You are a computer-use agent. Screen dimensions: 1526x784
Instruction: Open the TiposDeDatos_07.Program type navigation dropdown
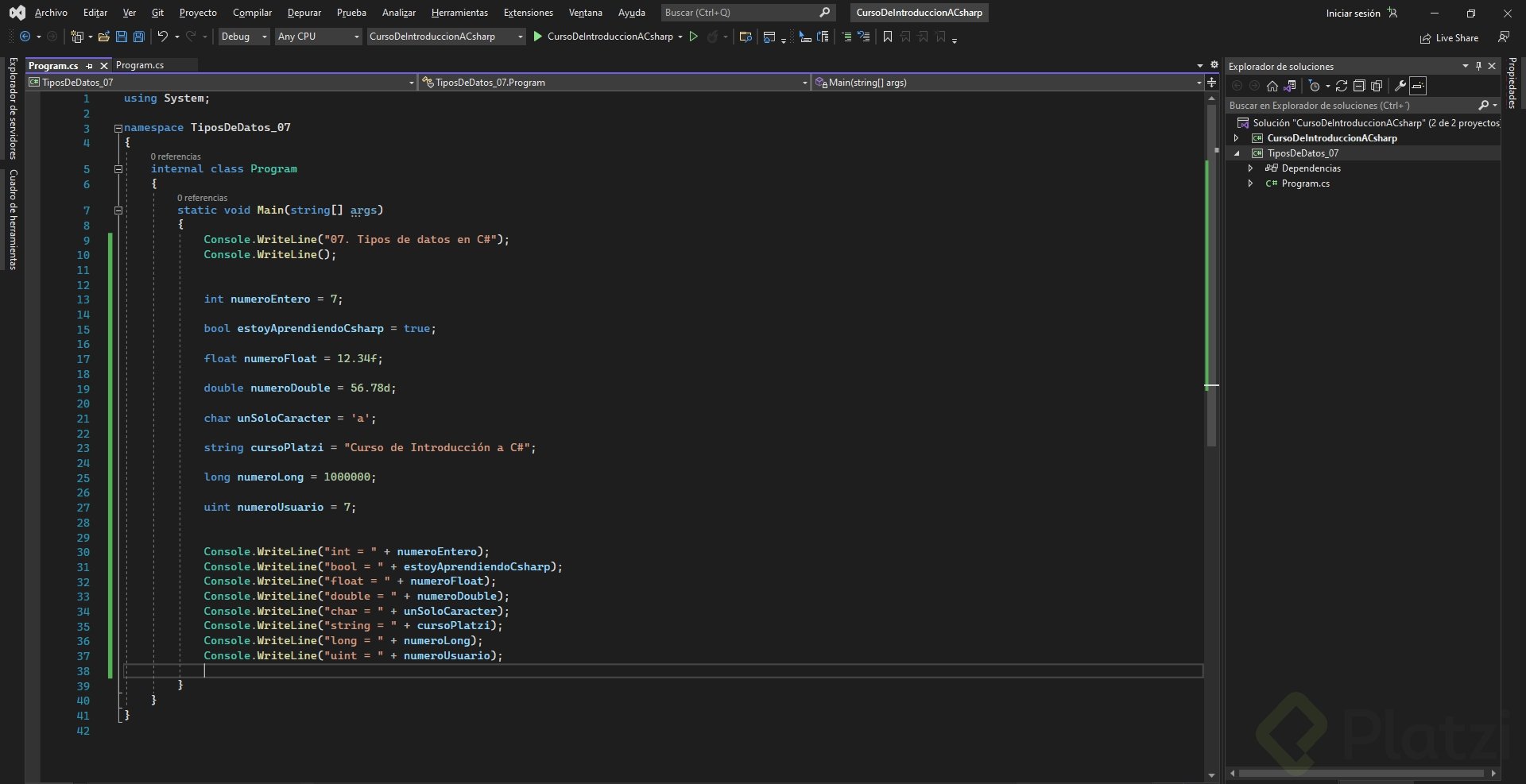[x=614, y=82]
